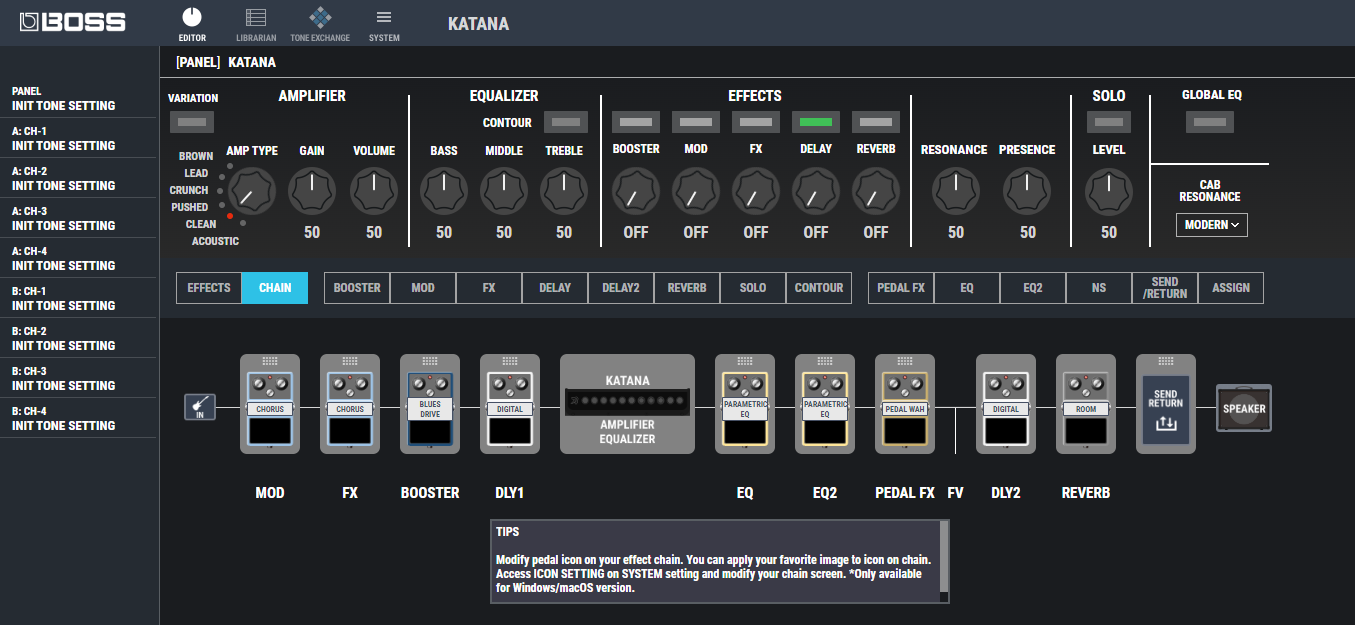Switch to the Chain tab
The image size is (1355, 625).
(275, 288)
